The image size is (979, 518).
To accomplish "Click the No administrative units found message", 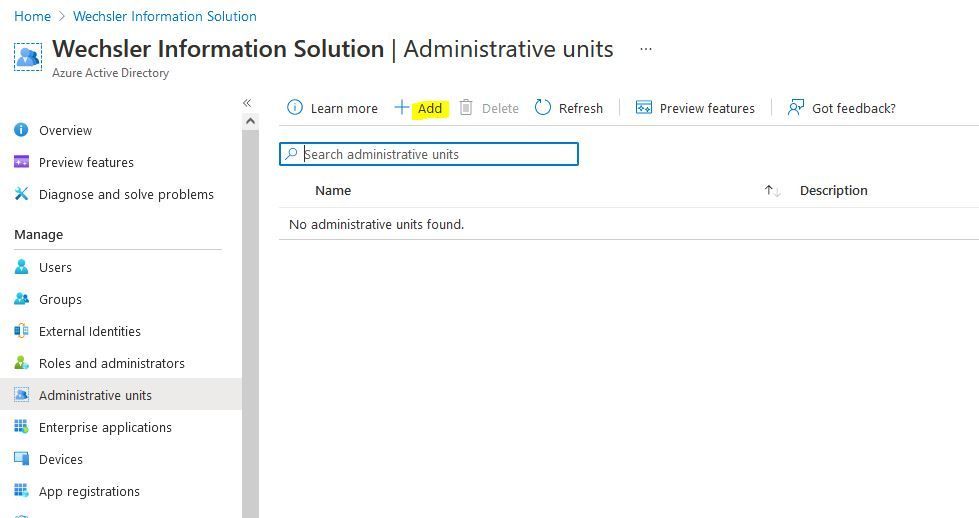I will click(x=376, y=224).
